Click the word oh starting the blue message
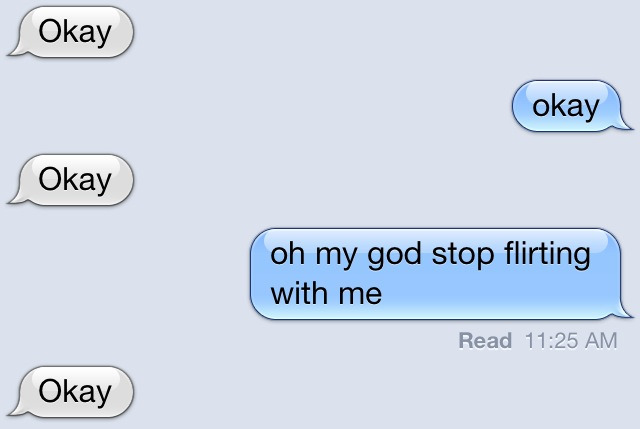Viewport: 640px width, 429px height. click(287, 253)
